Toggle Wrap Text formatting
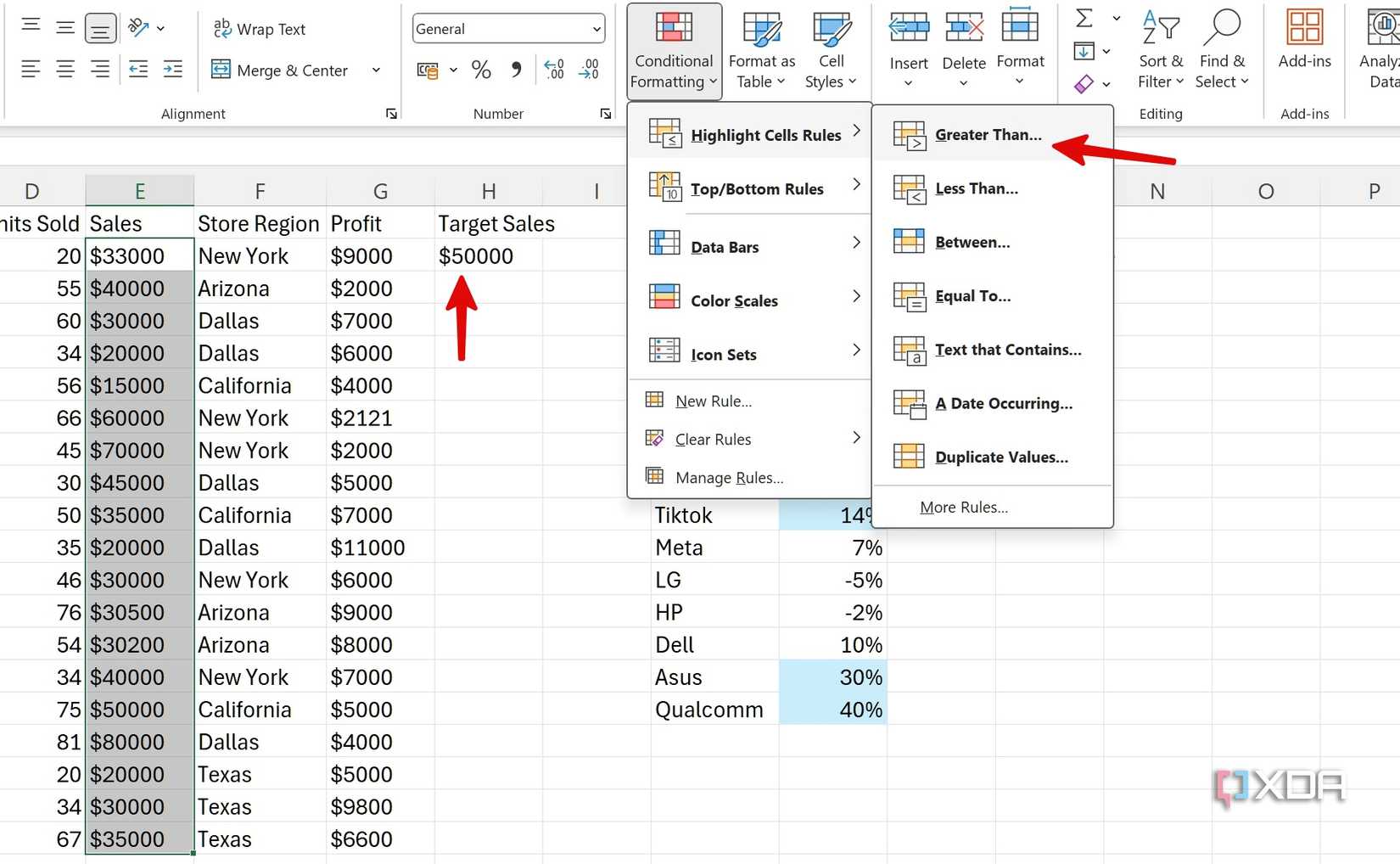Screen dimensions: 1400x864 260,28
